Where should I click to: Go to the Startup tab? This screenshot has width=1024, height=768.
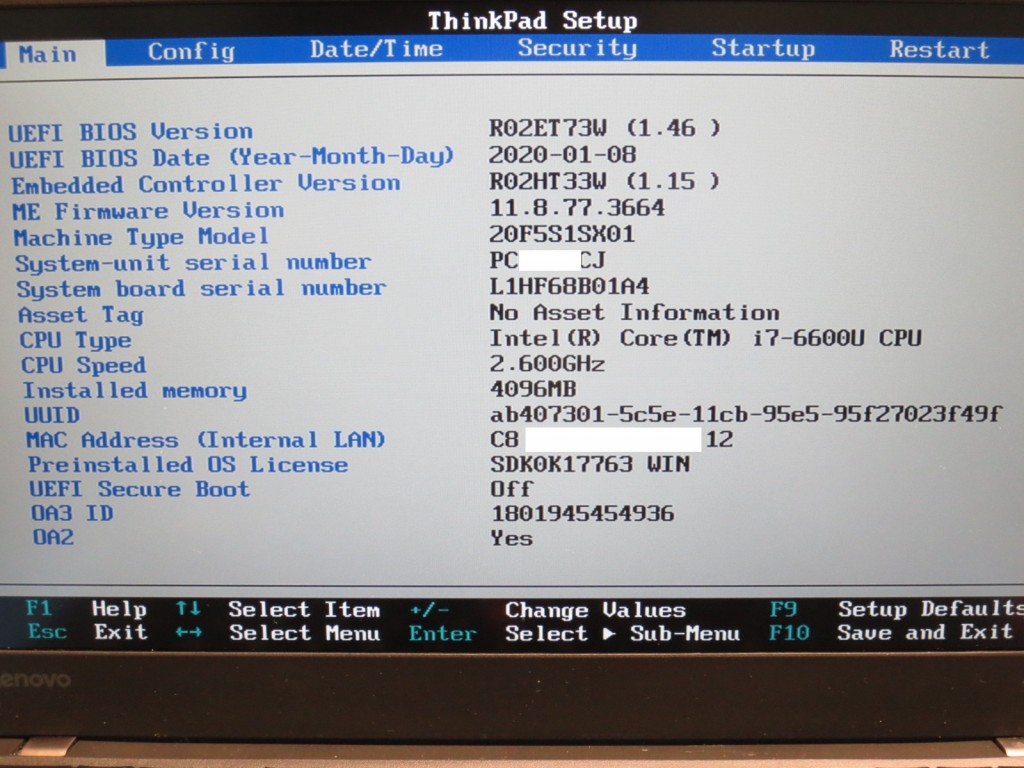[x=763, y=48]
